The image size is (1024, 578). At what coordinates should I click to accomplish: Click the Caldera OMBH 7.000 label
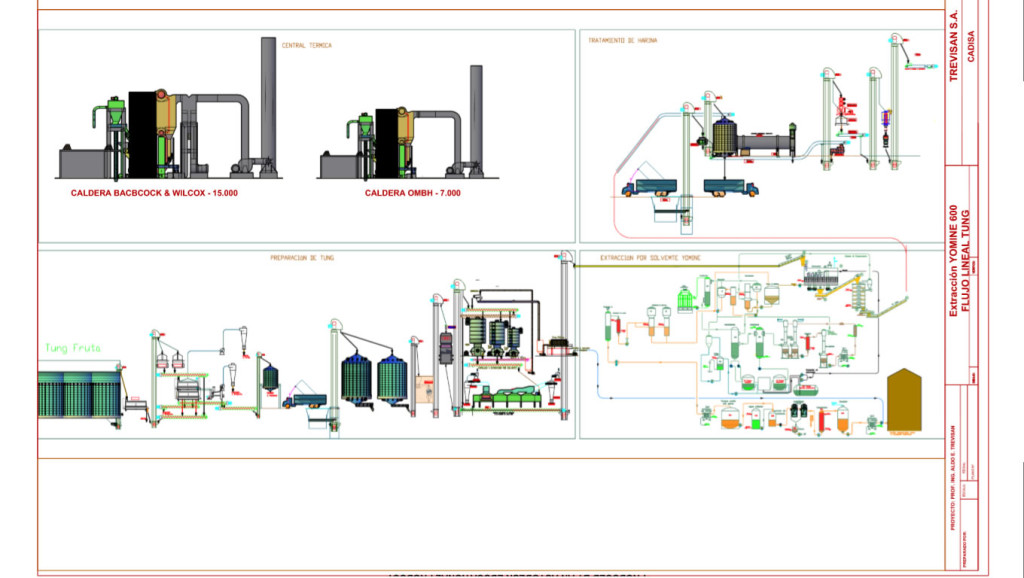tap(413, 193)
